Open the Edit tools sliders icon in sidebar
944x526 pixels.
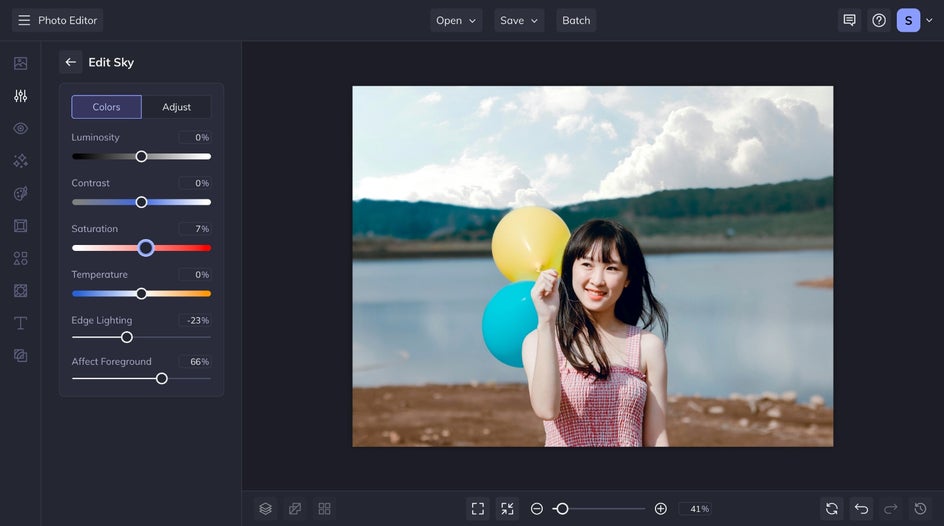(20, 96)
